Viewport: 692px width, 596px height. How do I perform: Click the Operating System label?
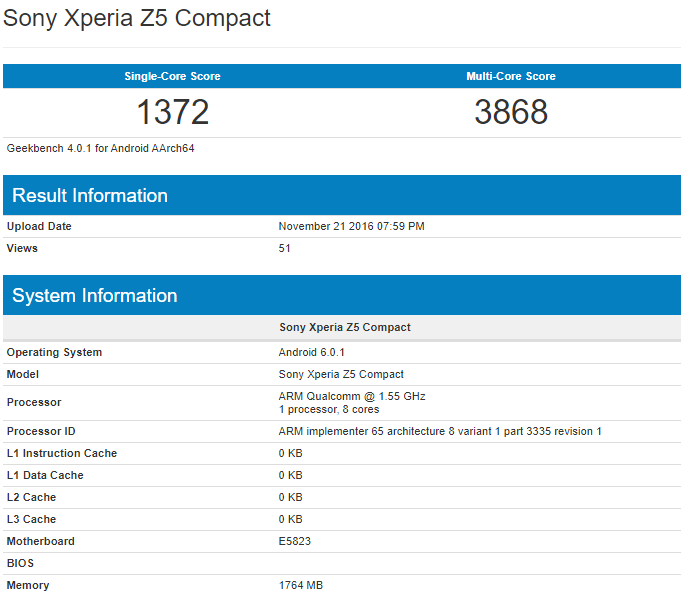pos(54,352)
